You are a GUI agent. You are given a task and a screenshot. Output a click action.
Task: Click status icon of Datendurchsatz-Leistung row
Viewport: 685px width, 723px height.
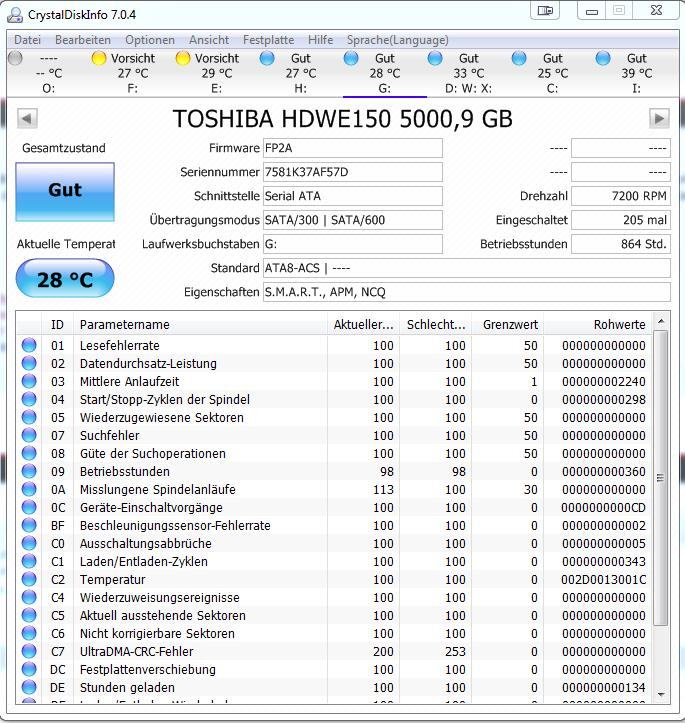29,363
